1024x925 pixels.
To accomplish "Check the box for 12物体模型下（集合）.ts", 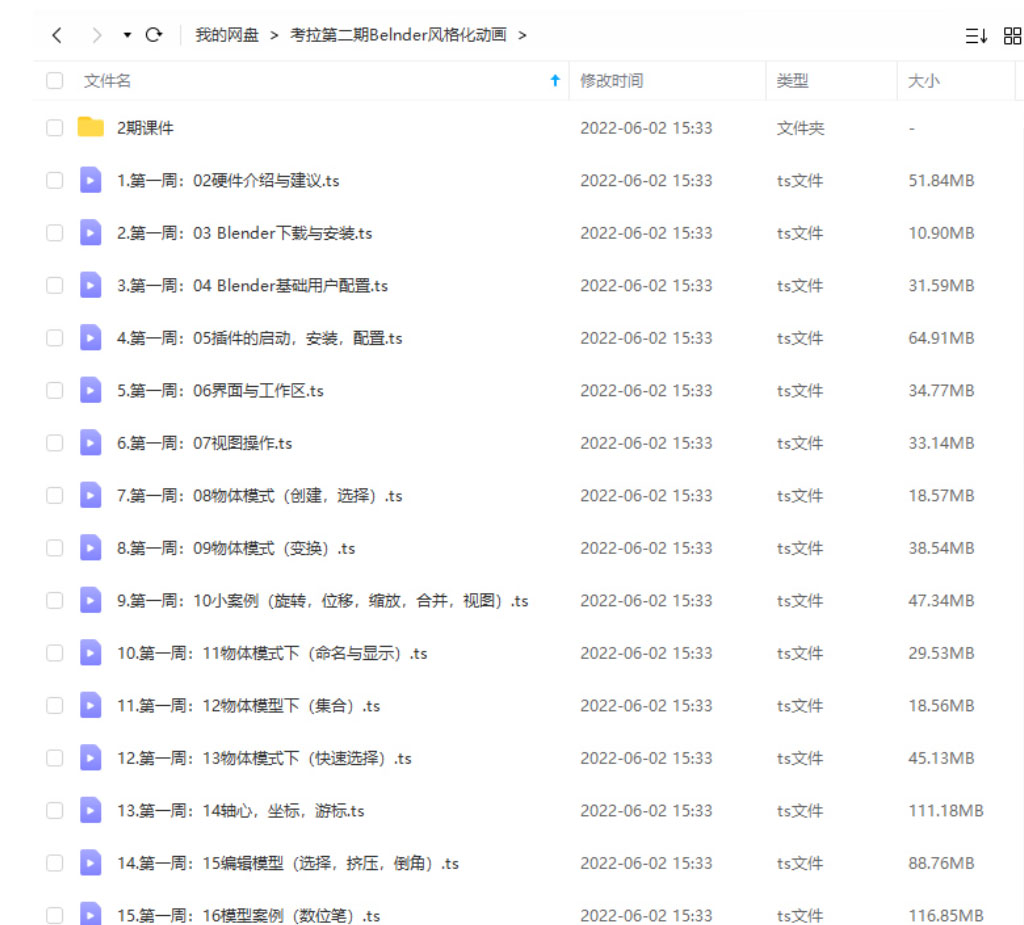I will click(55, 706).
